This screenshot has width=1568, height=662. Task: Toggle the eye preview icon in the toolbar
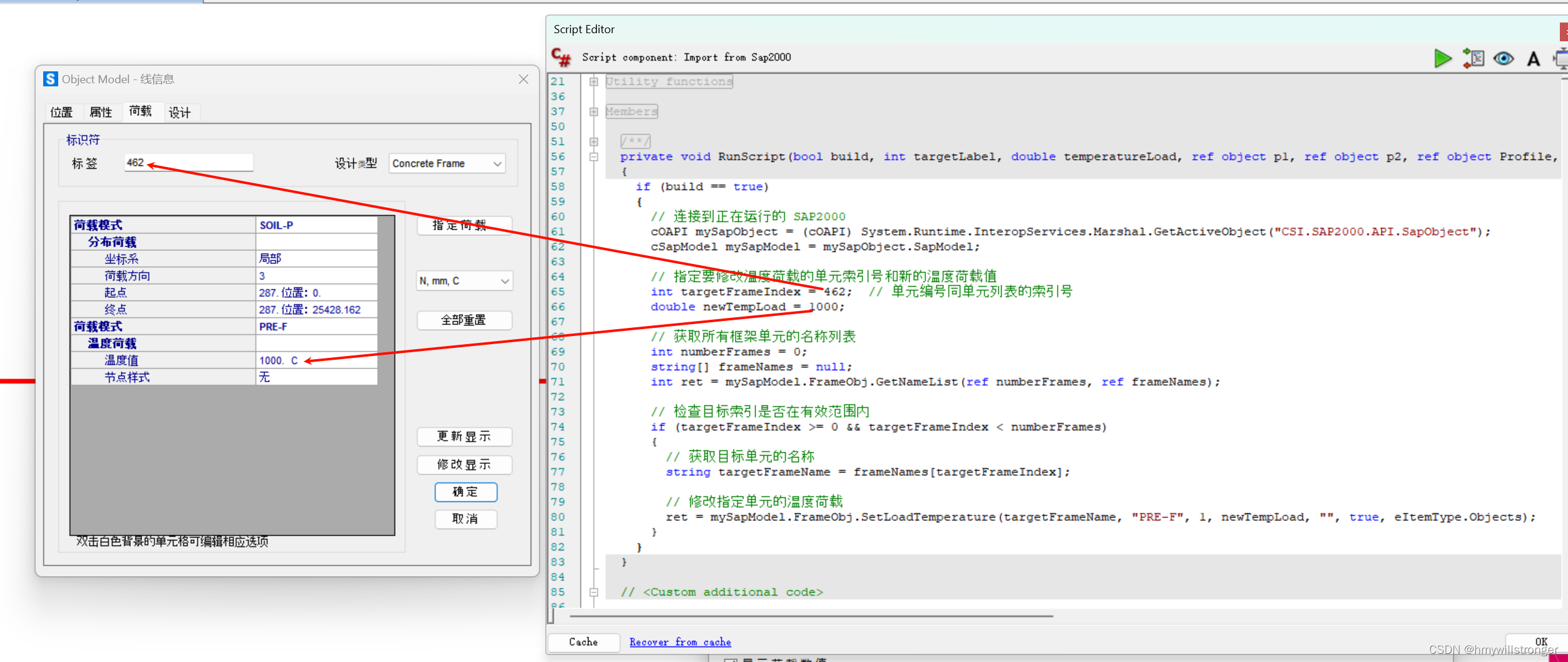[x=1504, y=58]
